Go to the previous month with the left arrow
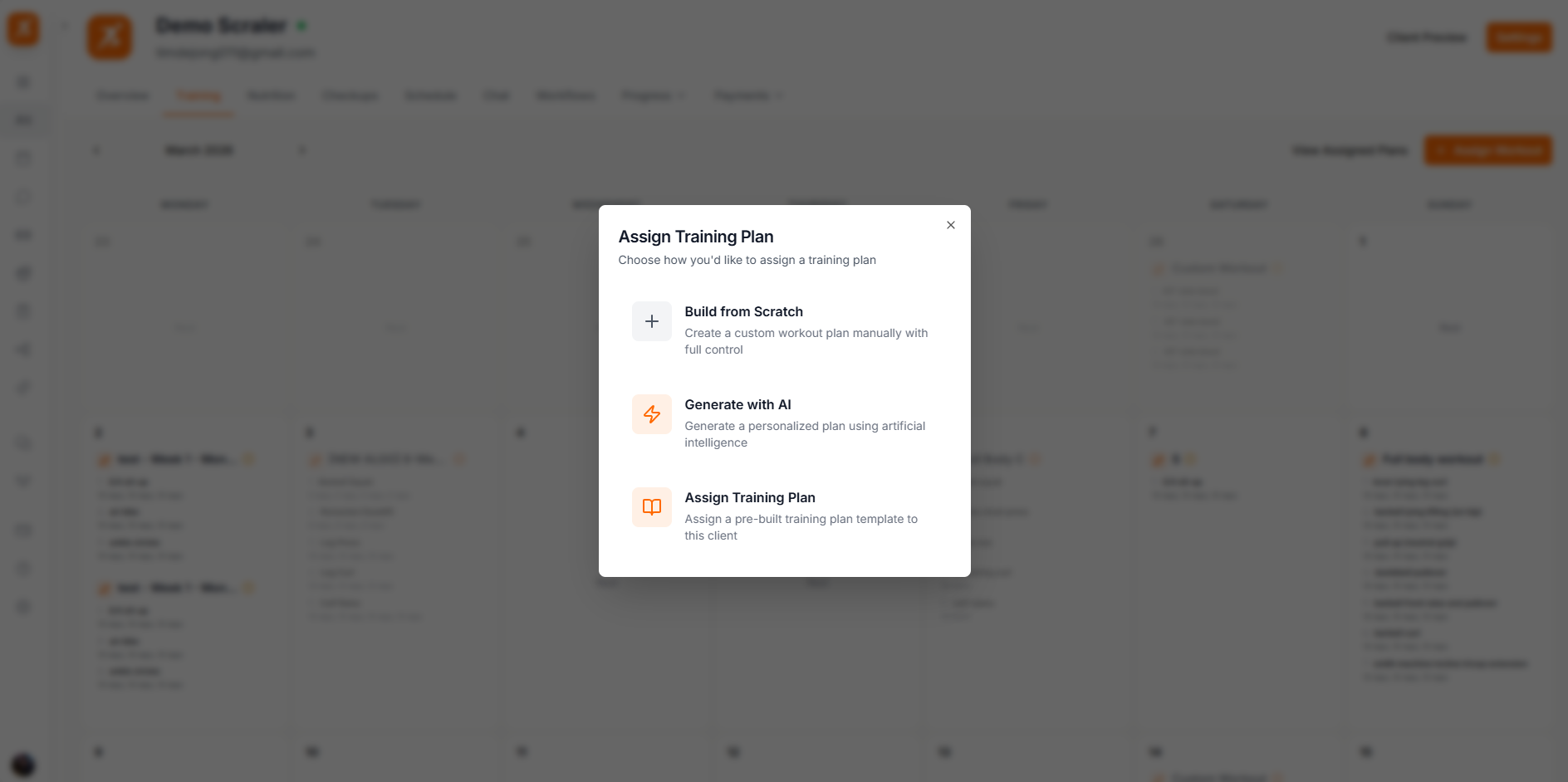The height and width of the screenshot is (782, 1568). pyautogui.click(x=96, y=150)
